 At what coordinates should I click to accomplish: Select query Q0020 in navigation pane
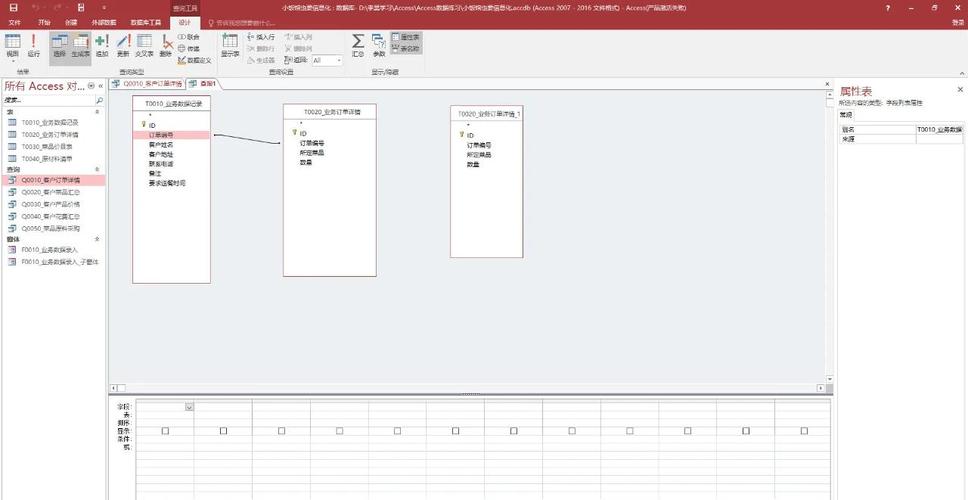click(x=51, y=192)
